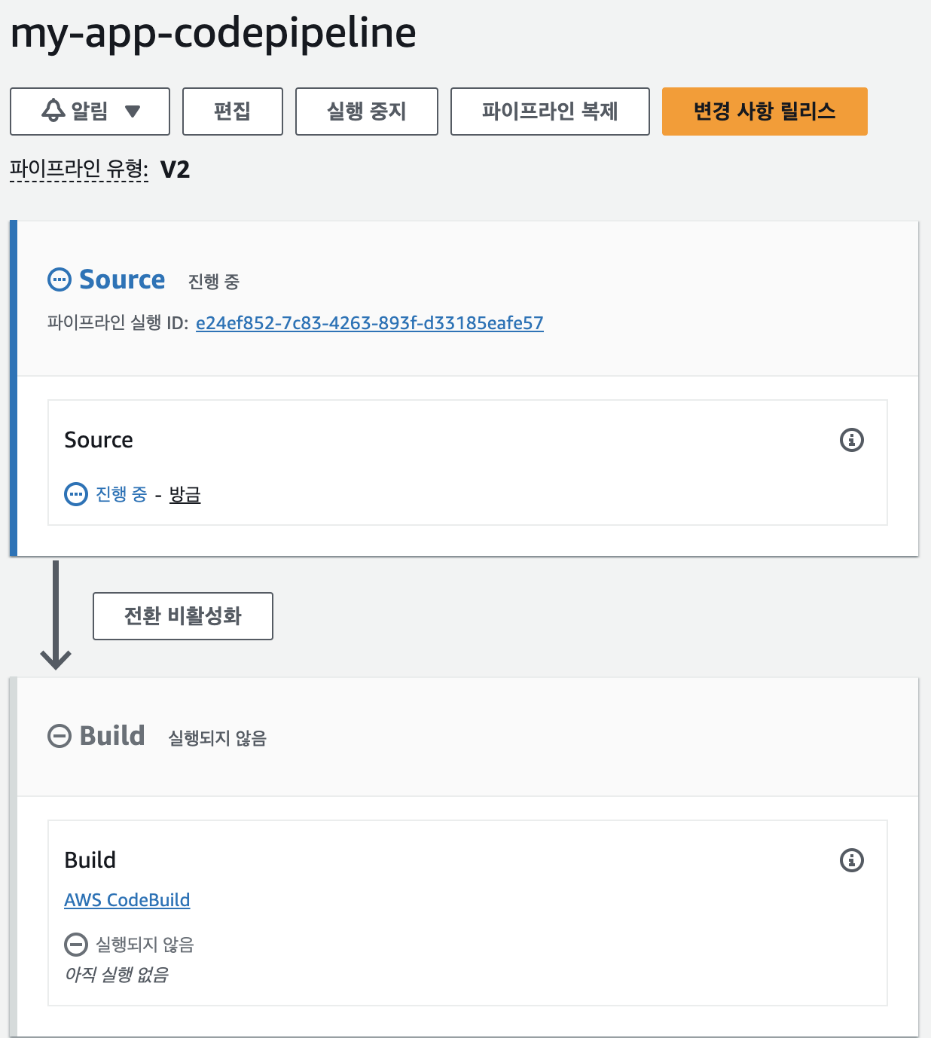
Task: Click the orange 변경 사항 릴리스 button
Action: (x=765, y=111)
